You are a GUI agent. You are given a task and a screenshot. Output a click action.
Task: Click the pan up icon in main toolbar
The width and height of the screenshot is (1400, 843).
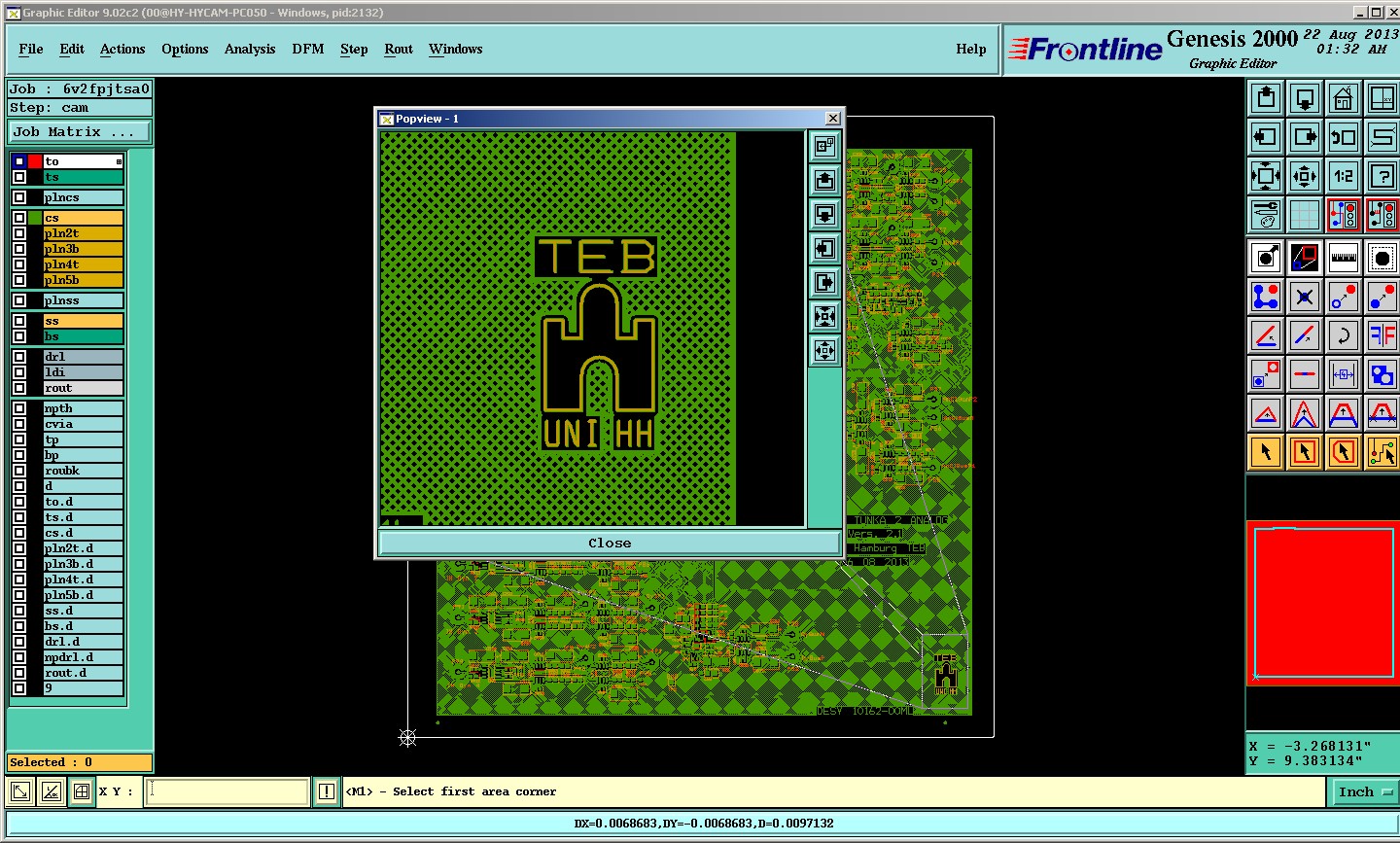(1266, 98)
